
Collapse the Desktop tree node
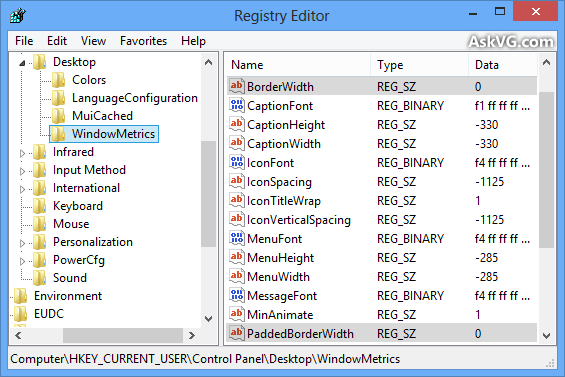(x=22, y=63)
